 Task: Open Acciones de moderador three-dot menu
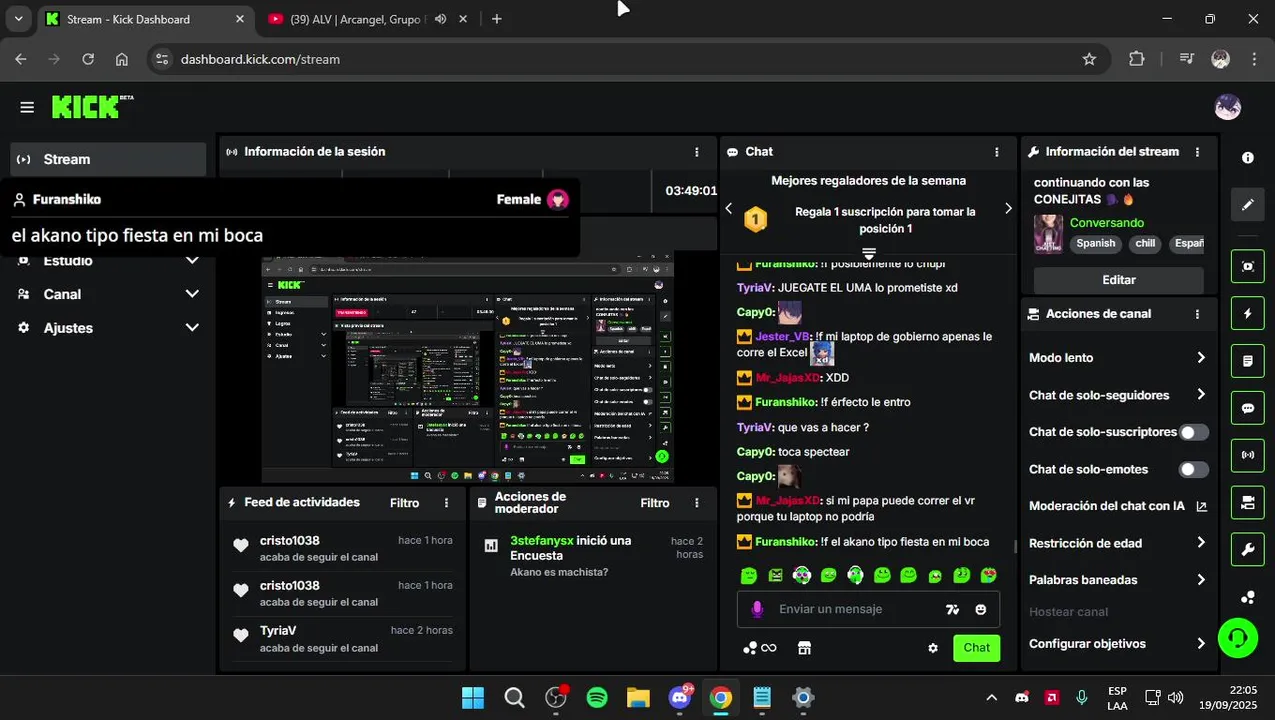(697, 503)
